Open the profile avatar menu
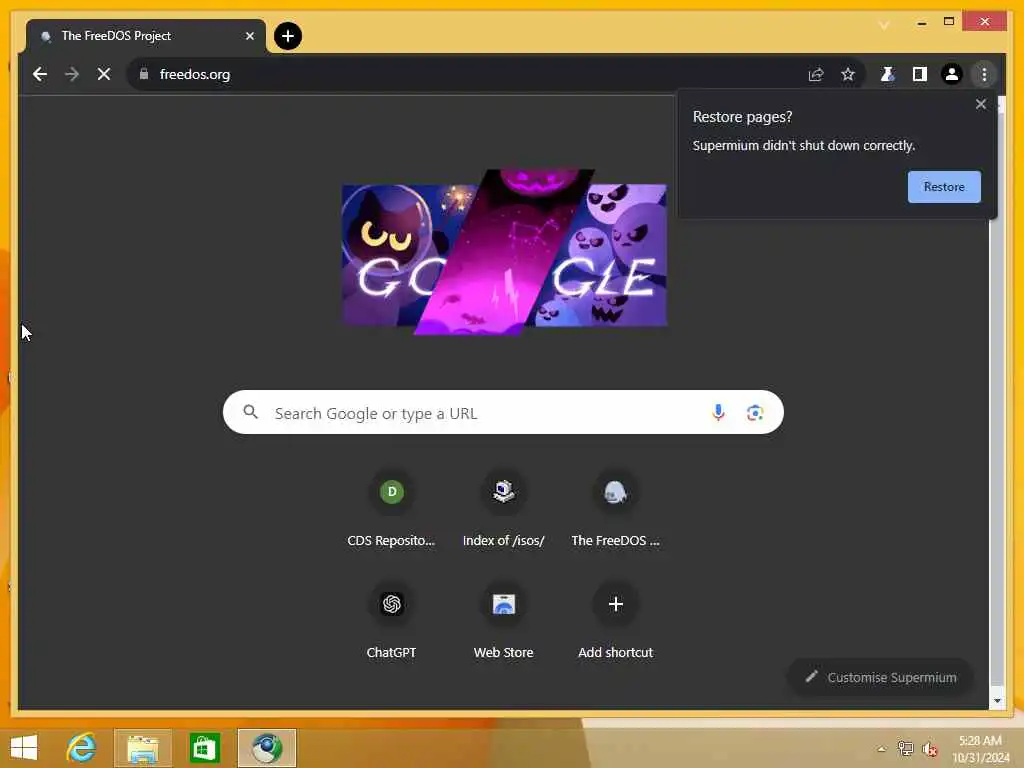Viewport: 1024px width, 768px height. point(952,74)
